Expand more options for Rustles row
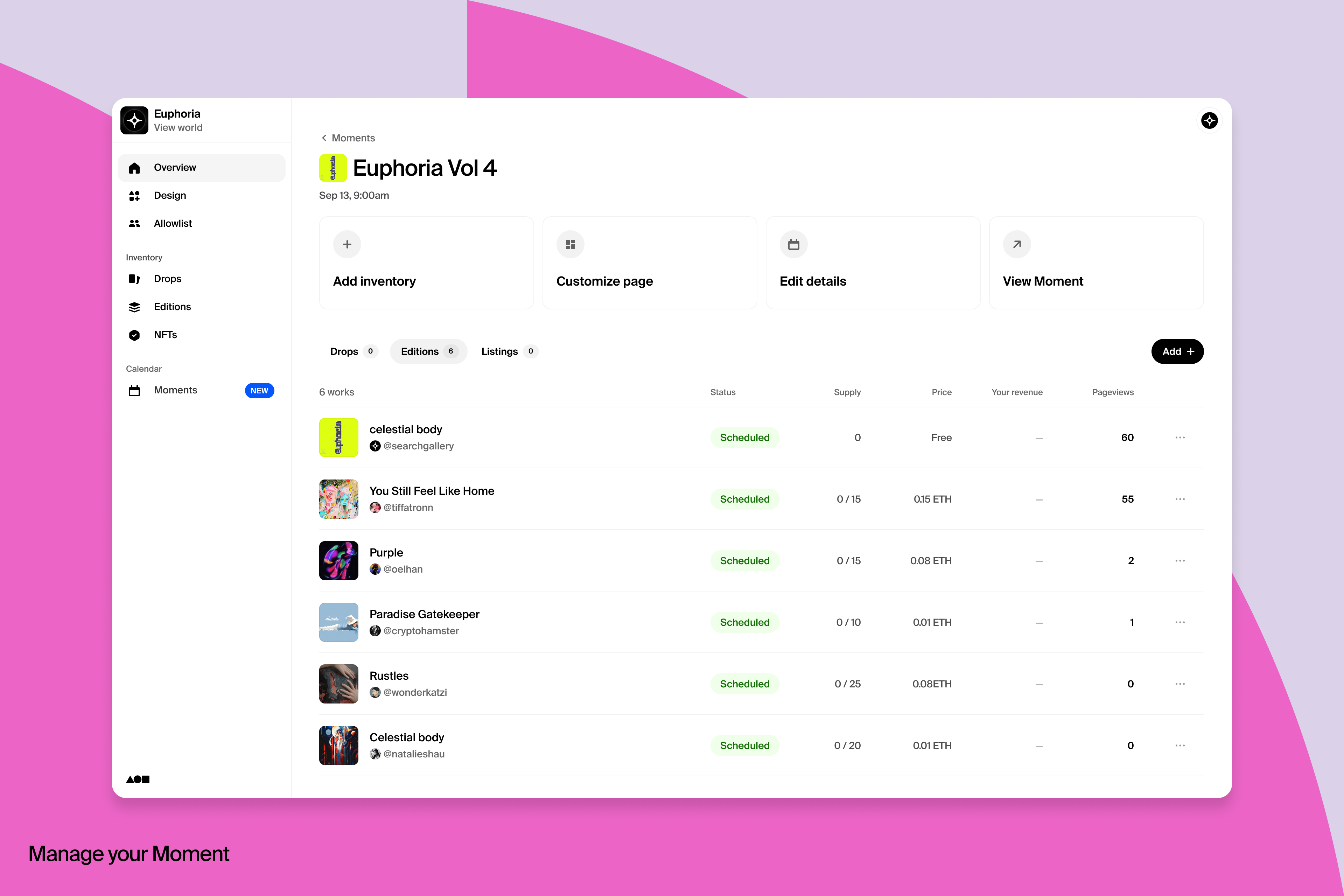The height and width of the screenshot is (896, 1344). click(1179, 684)
